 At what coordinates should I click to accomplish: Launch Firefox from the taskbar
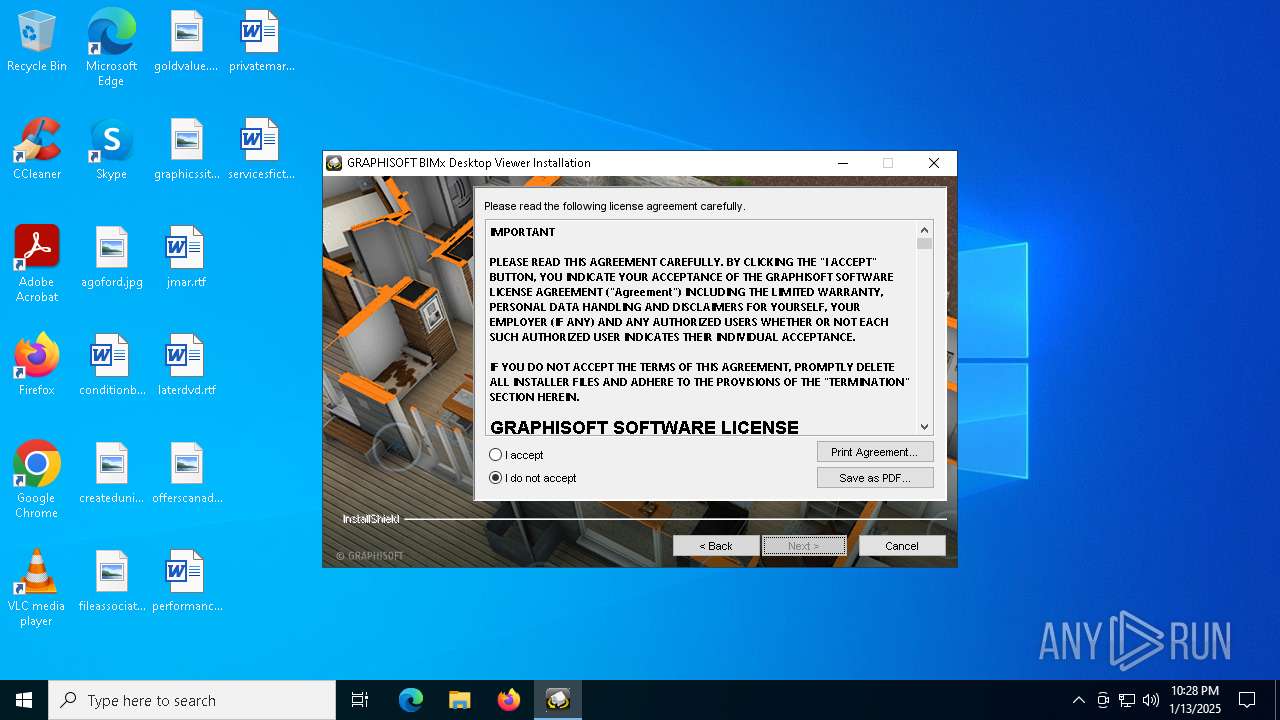(x=509, y=700)
